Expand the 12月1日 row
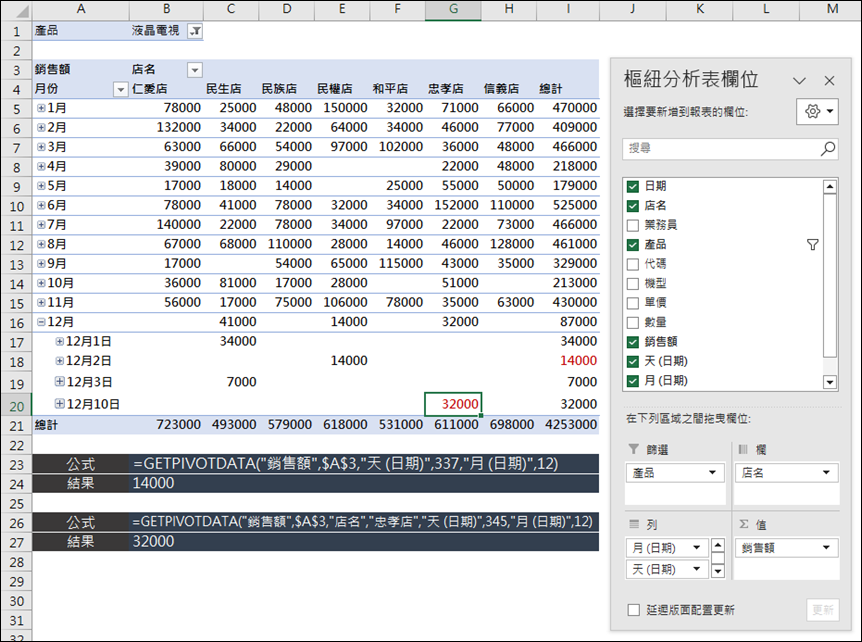The width and height of the screenshot is (862, 642). tap(59, 341)
